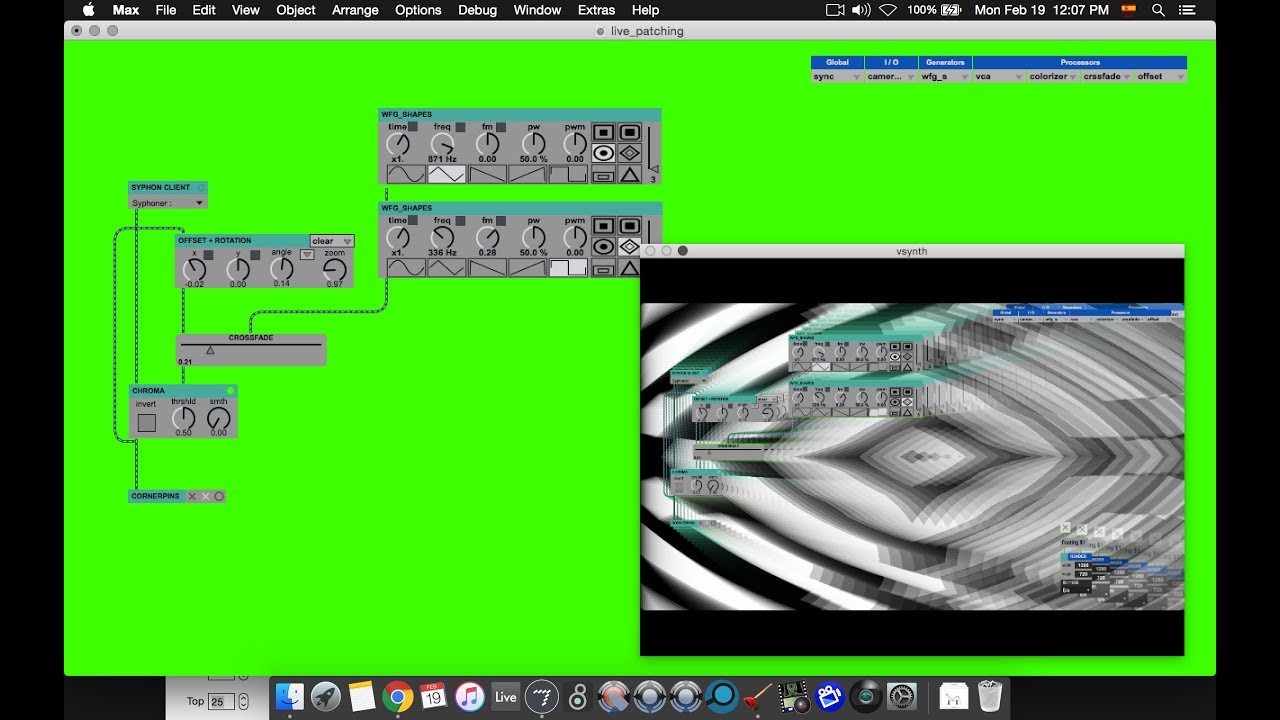Open offset dropdown under Processors
1280x720 pixels.
click(1161, 76)
